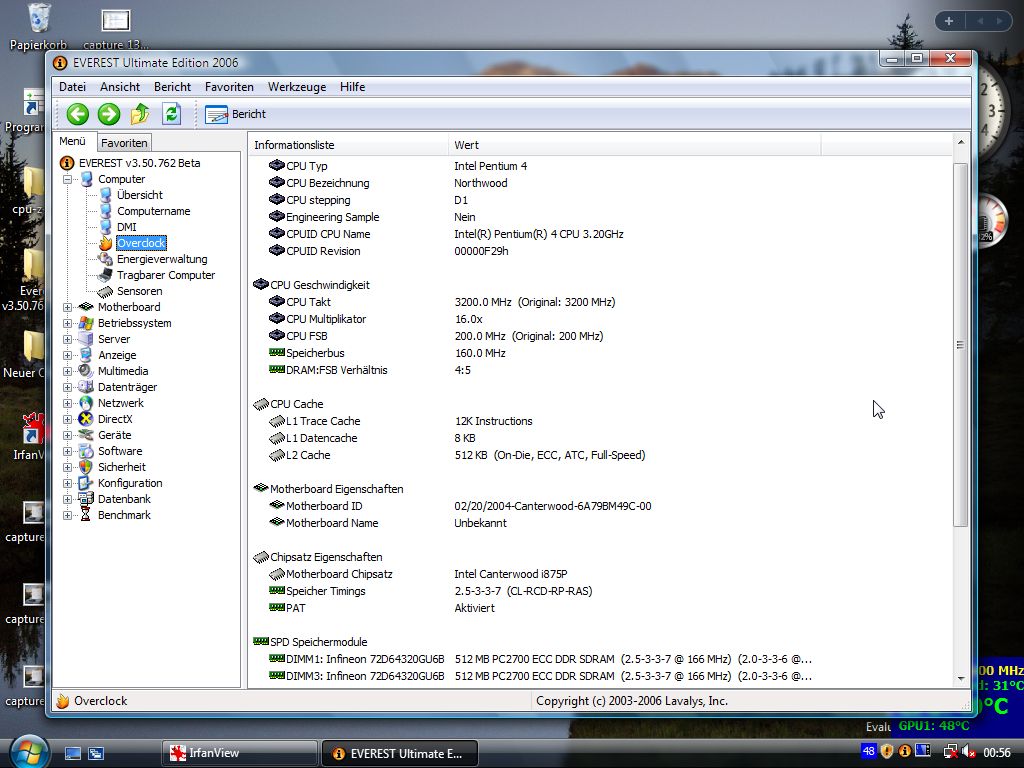This screenshot has height=768, width=1024.
Task: Expand the DirectX tree node
Action: [67, 419]
